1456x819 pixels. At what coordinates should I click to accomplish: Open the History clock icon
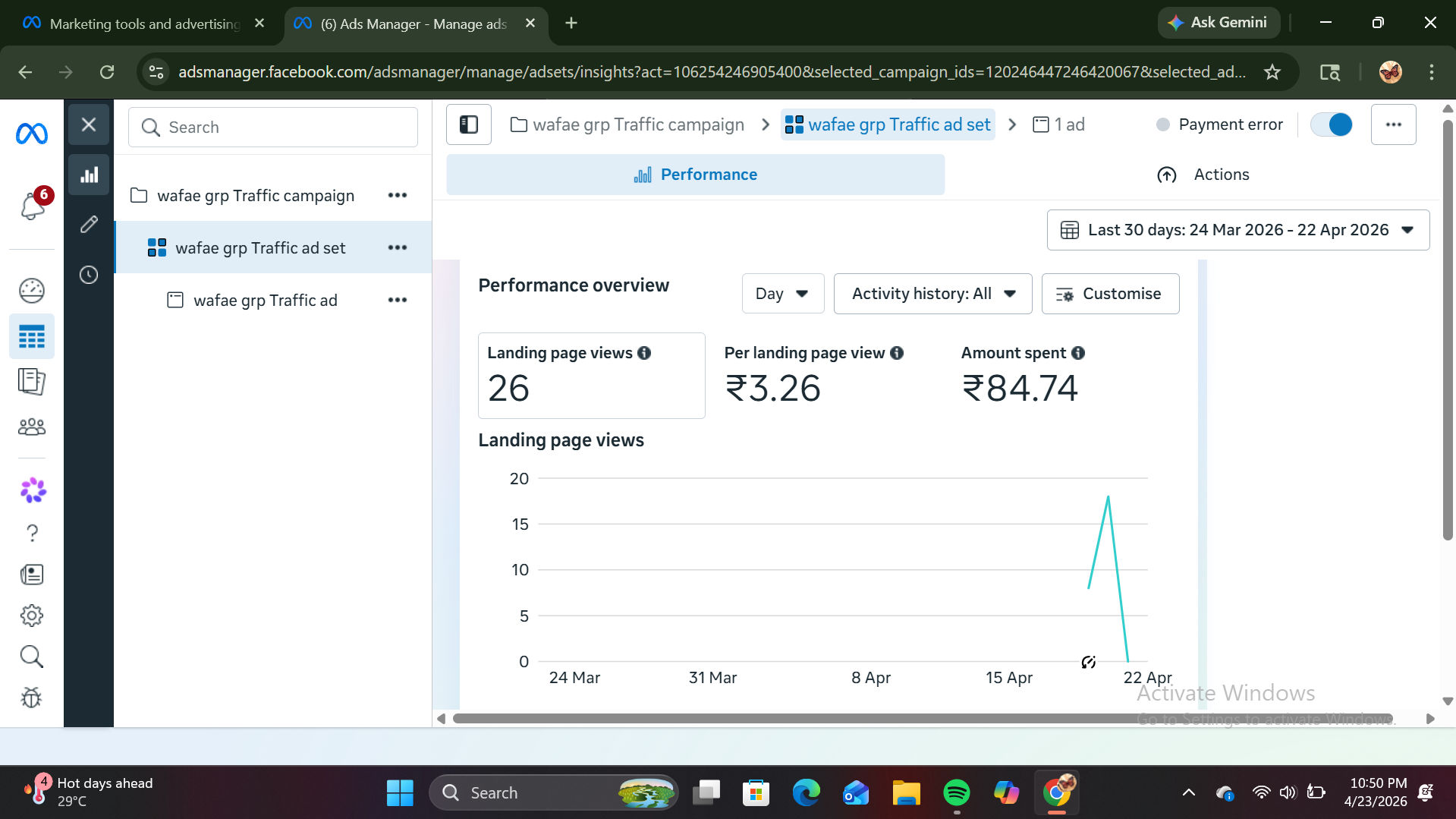click(89, 275)
